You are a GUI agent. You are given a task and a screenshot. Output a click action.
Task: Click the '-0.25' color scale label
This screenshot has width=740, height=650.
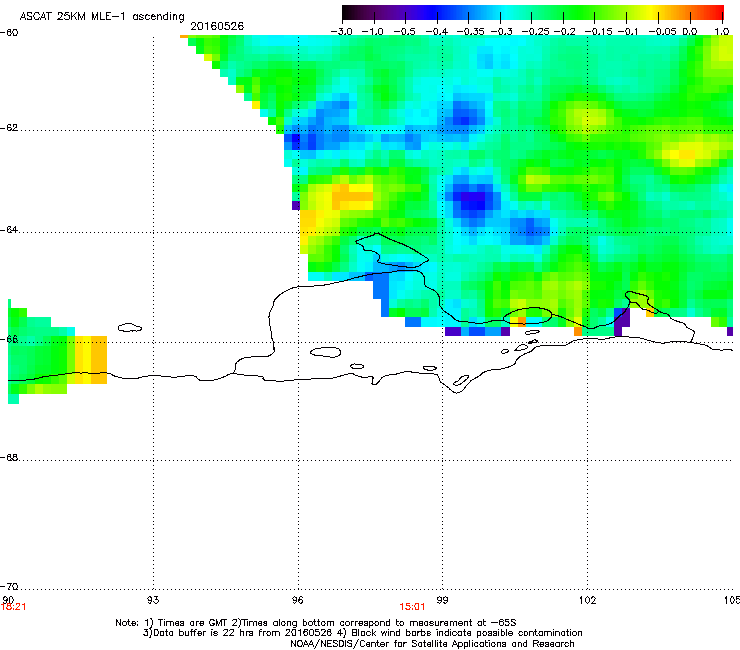[535, 32]
